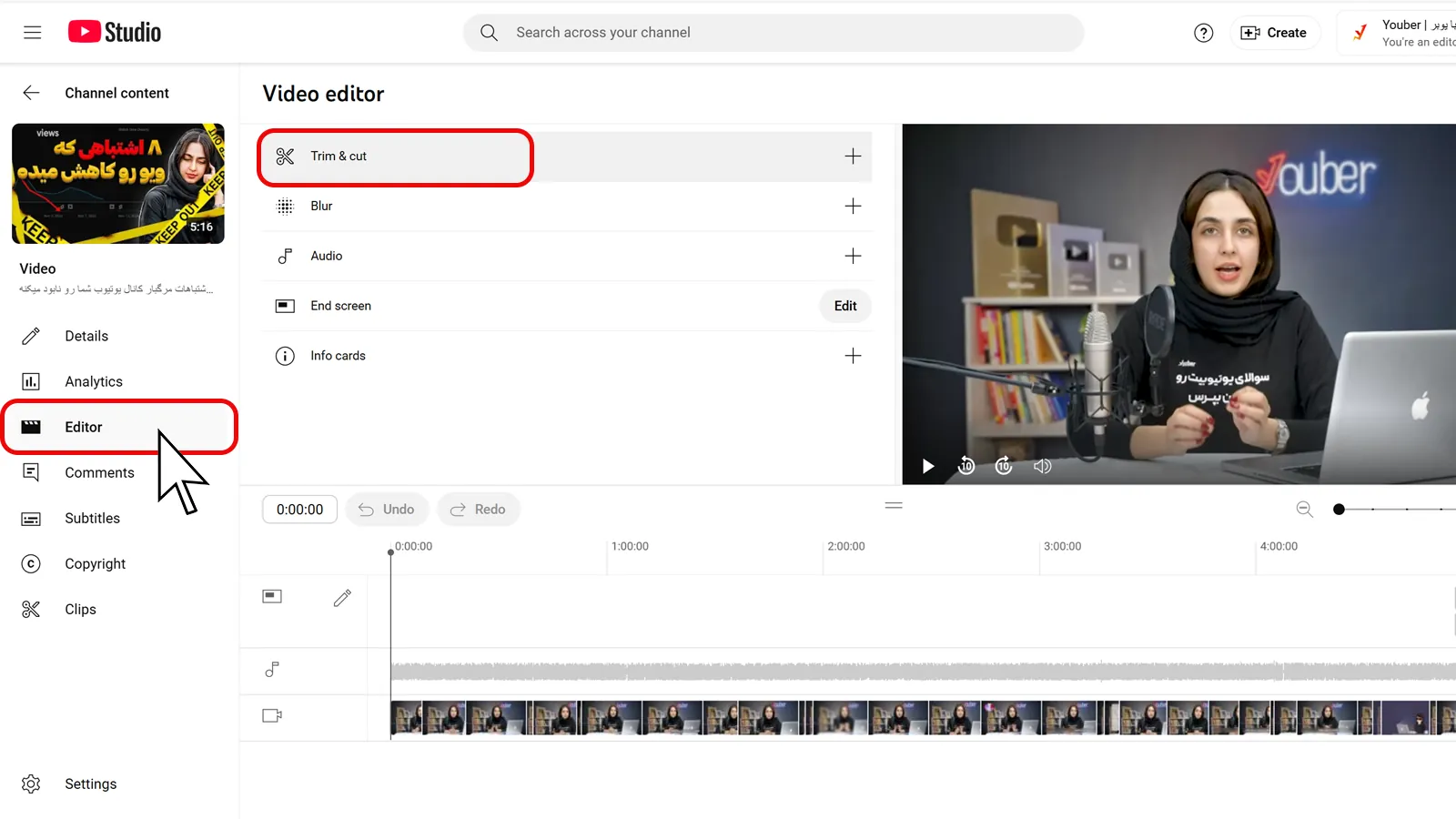
Task: Click the End screen Edit button
Action: coord(845,306)
